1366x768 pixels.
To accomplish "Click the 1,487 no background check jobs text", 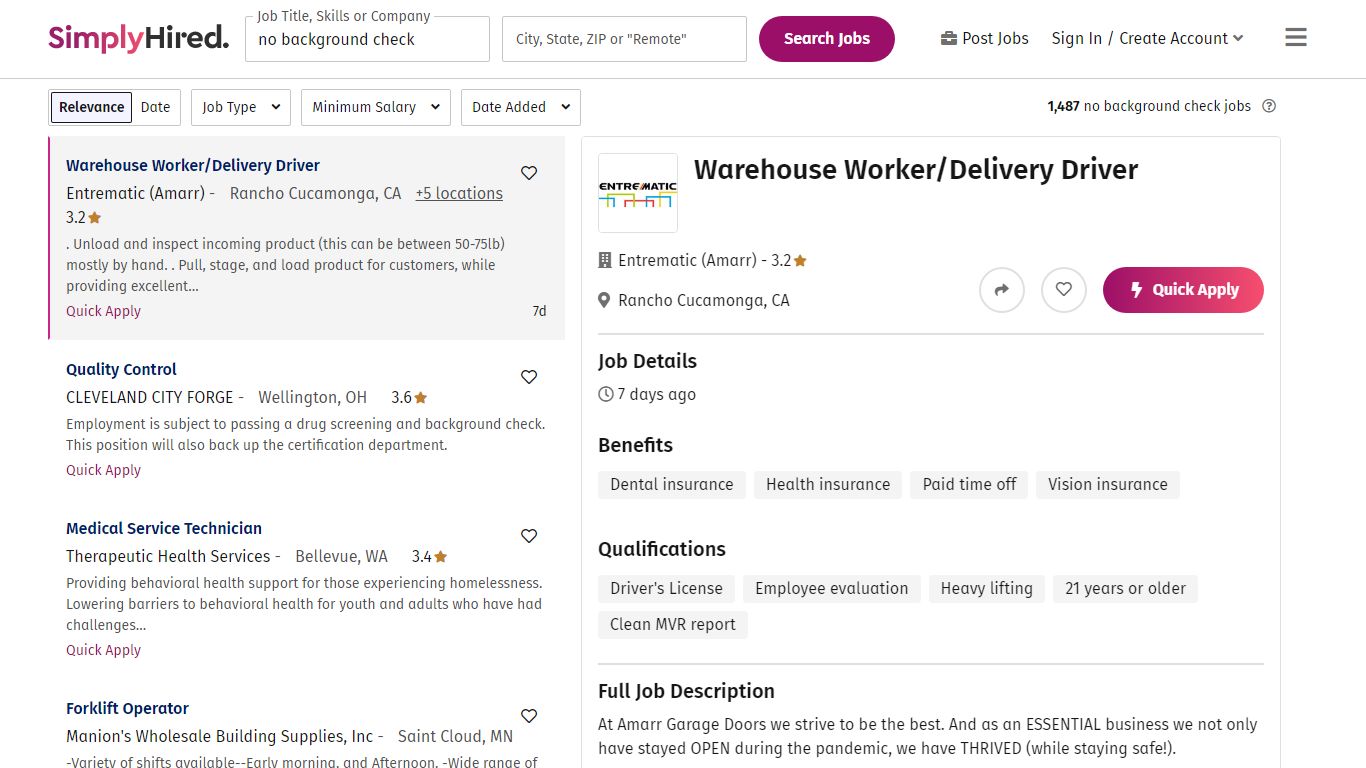I will [1149, 106].
